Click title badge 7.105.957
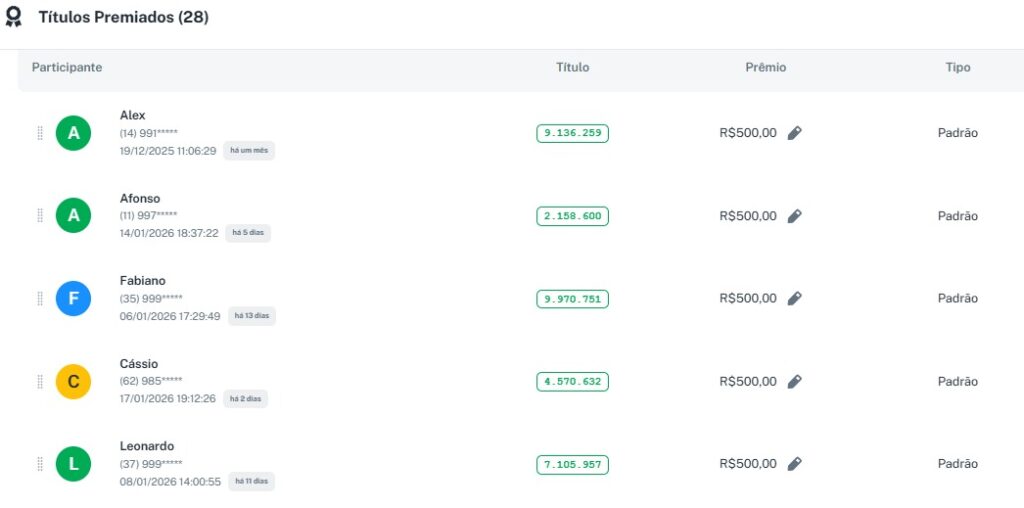 click(572, 464)
